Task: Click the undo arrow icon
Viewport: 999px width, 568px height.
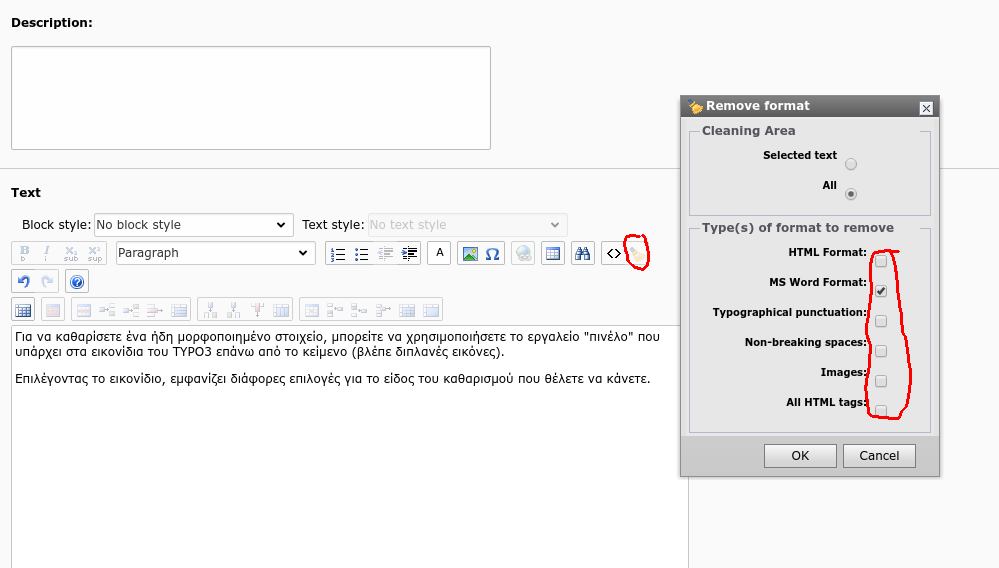Action: pos(23,281)
